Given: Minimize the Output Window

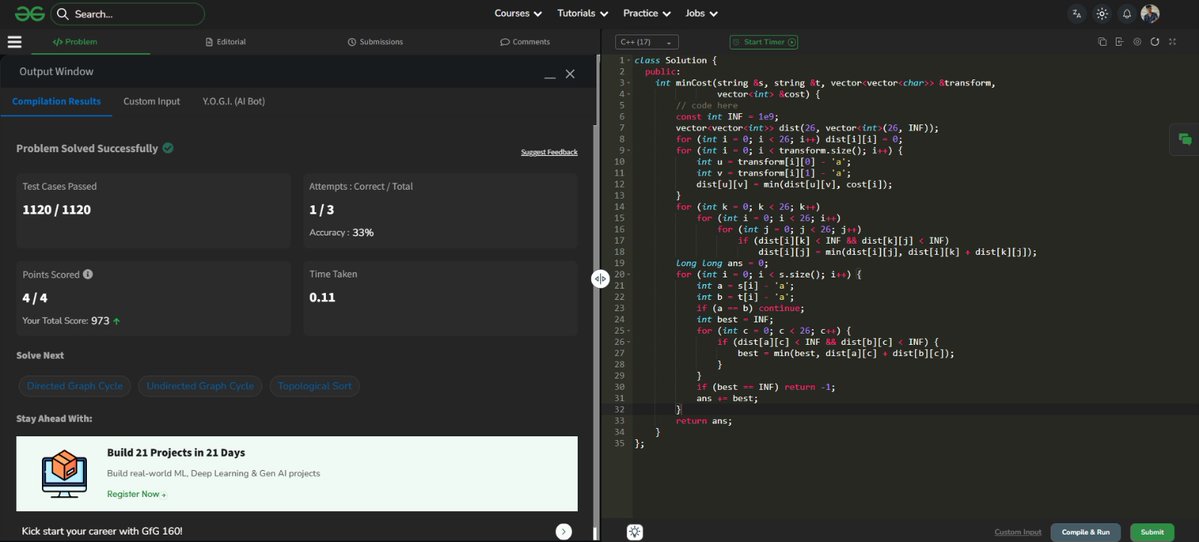Looking at the screenshot, I should point(549,76).
